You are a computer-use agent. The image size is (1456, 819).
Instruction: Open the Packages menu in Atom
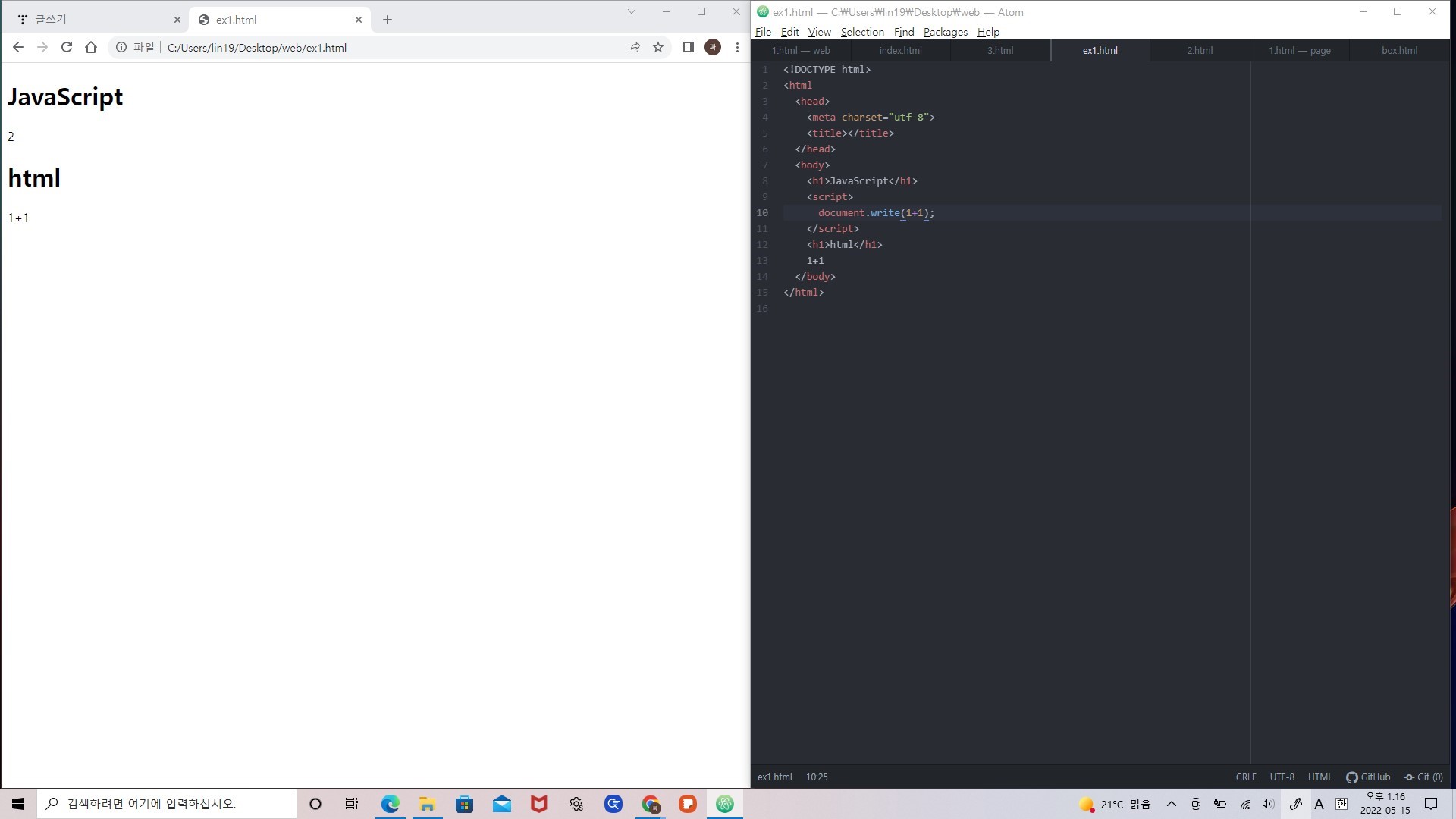coord(945,32)
